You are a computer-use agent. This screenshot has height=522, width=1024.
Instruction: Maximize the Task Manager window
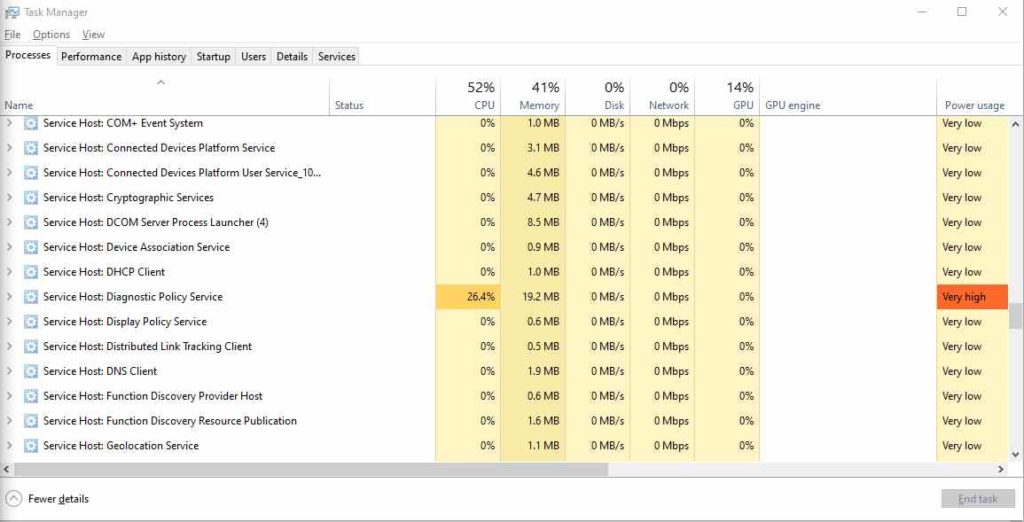pos(961,12)
